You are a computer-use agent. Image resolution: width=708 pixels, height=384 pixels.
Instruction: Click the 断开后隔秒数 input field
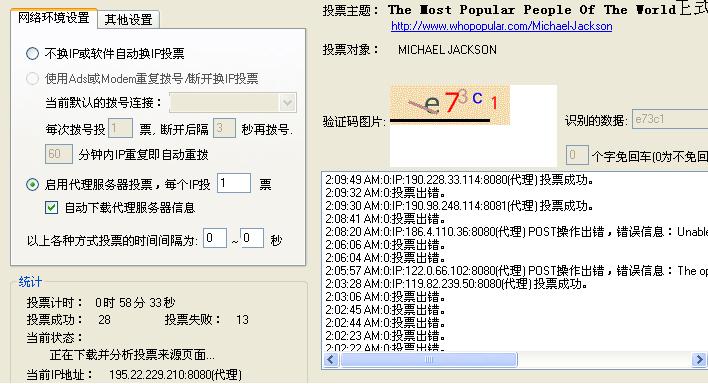coord(224,128)
